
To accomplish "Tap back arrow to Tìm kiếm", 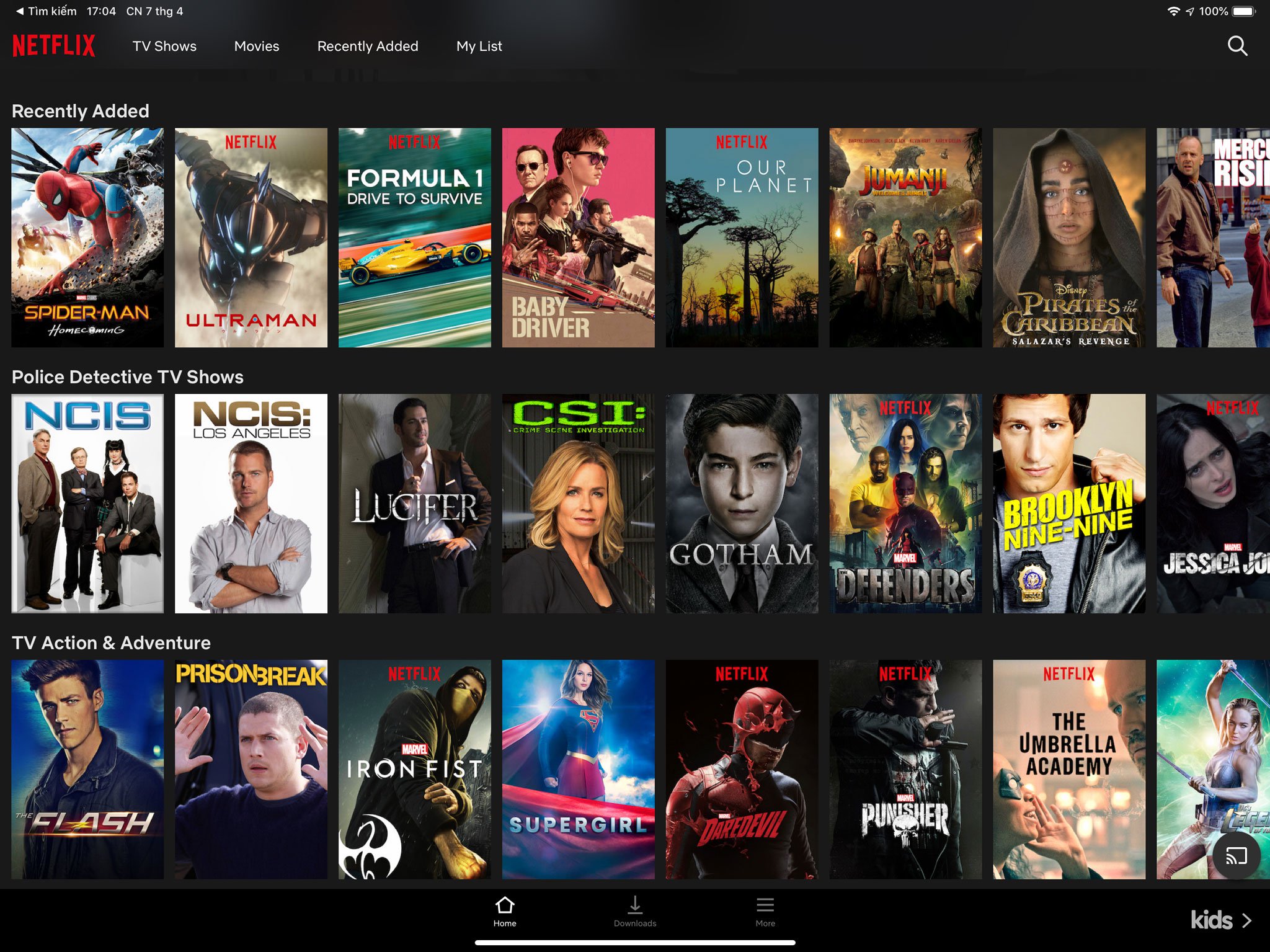I will point(20,11).
